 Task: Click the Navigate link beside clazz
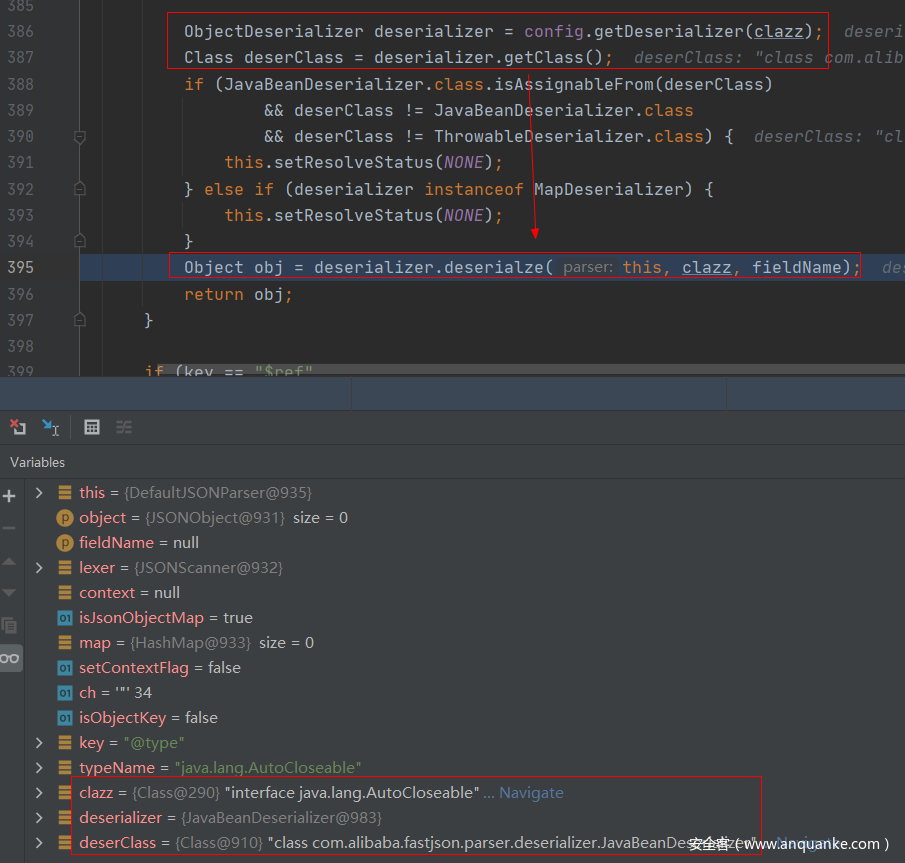pos(531,793)
